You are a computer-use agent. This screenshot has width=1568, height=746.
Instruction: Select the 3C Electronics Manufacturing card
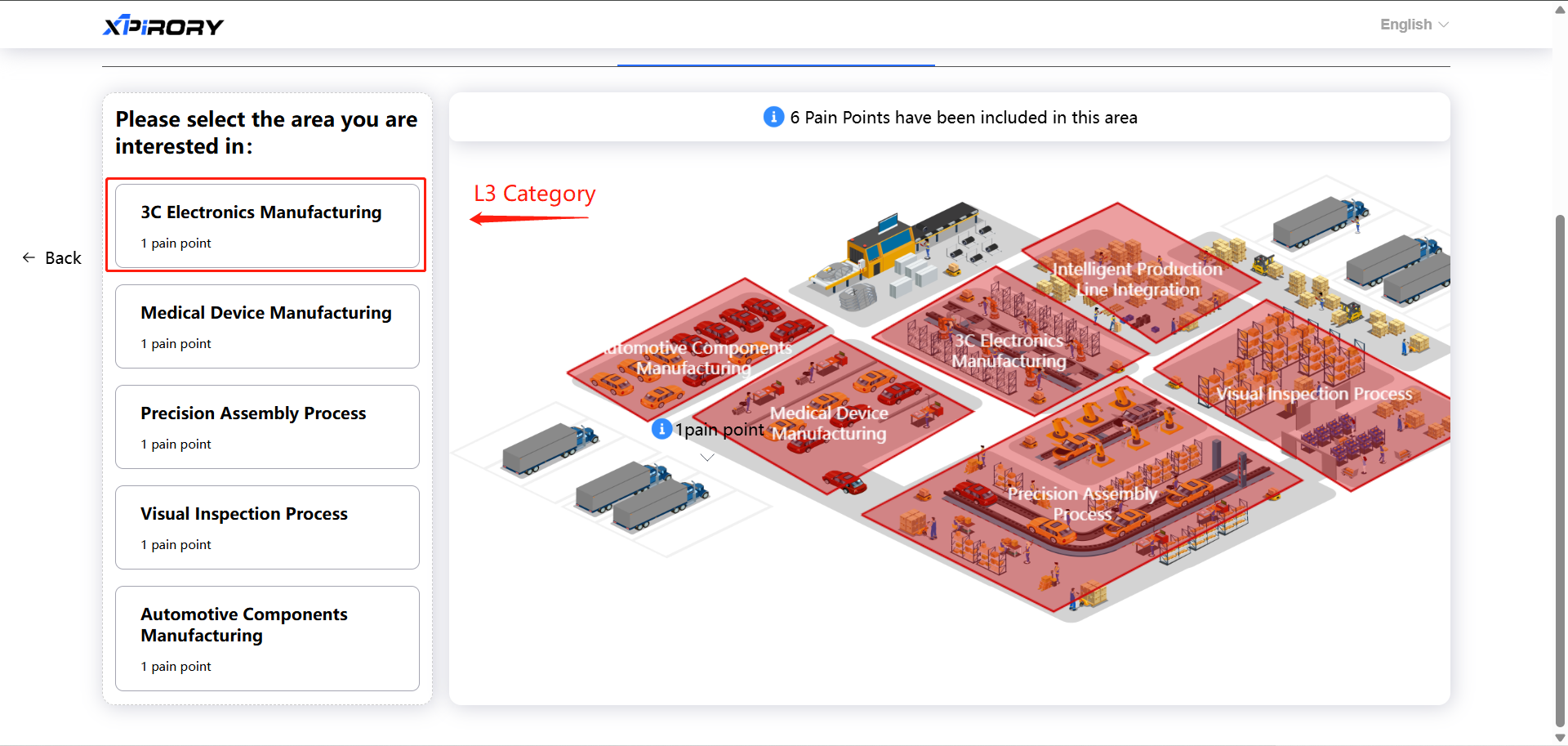point(267,226)
